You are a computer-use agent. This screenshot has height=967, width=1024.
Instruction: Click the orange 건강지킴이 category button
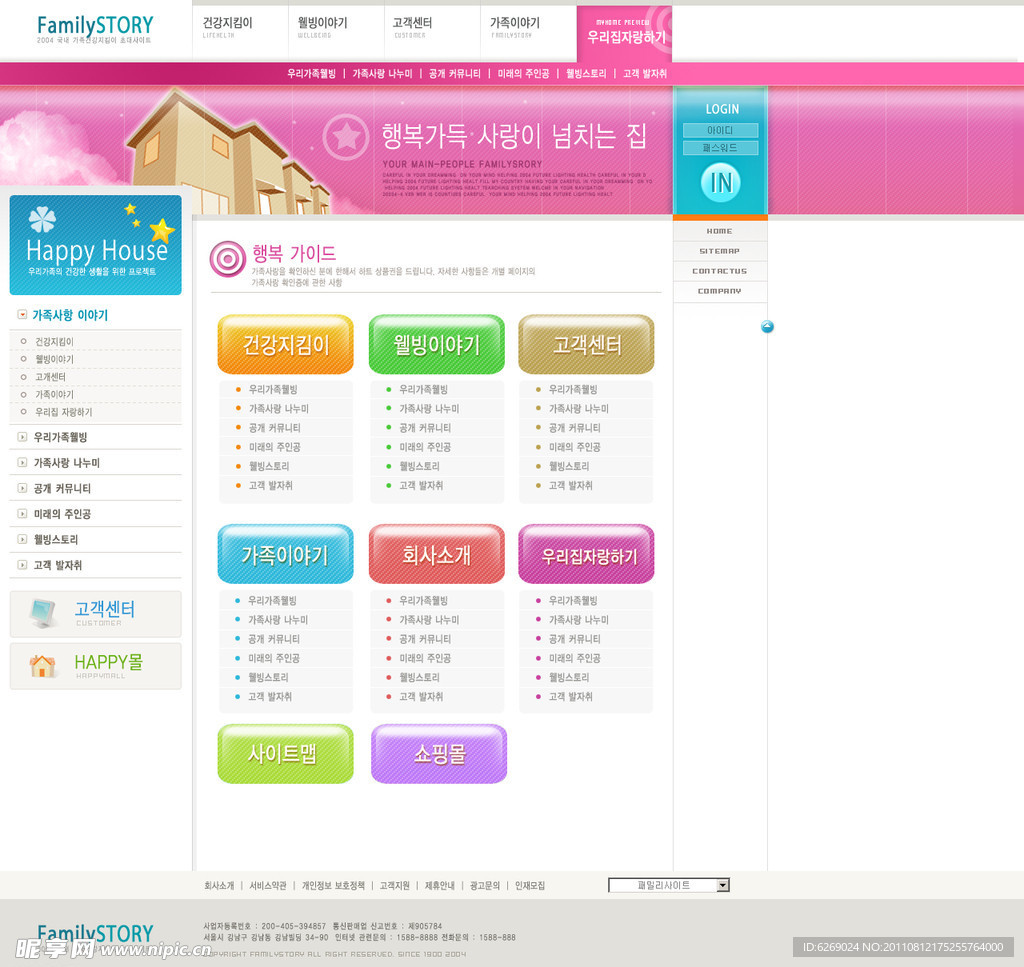[285, 345]
